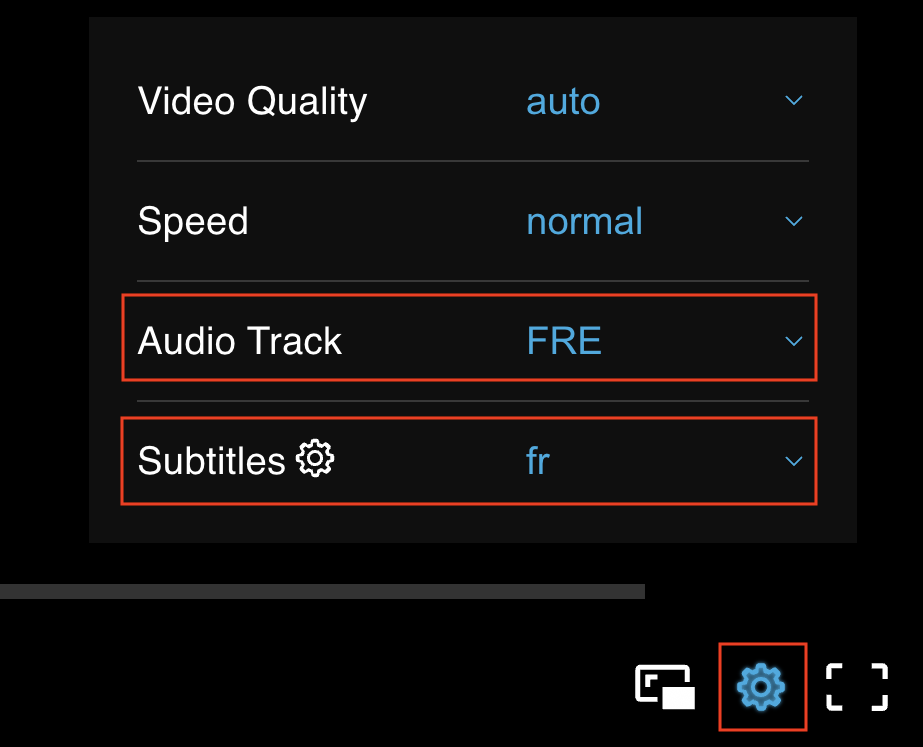Select the Speed menu label
This screenshot has width=923, height=747.
193,221
